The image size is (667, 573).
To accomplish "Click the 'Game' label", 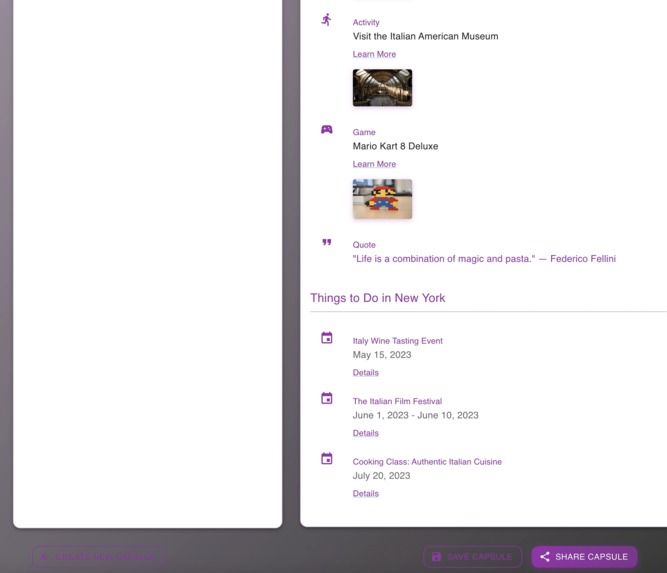I will (x=364, y=132).
